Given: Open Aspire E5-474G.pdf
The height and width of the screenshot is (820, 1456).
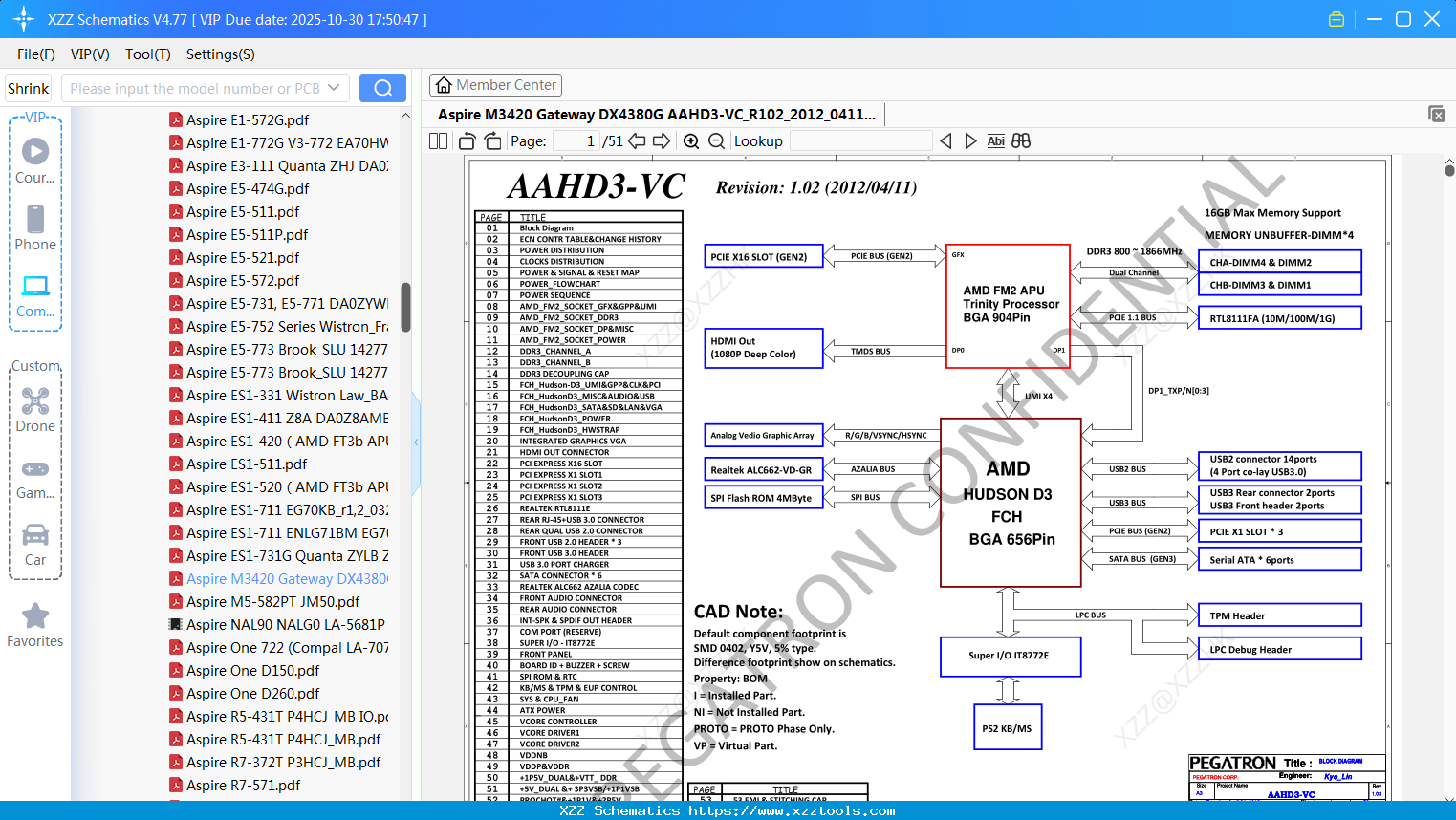Looking at the screenshot, I should pos(248,188).
